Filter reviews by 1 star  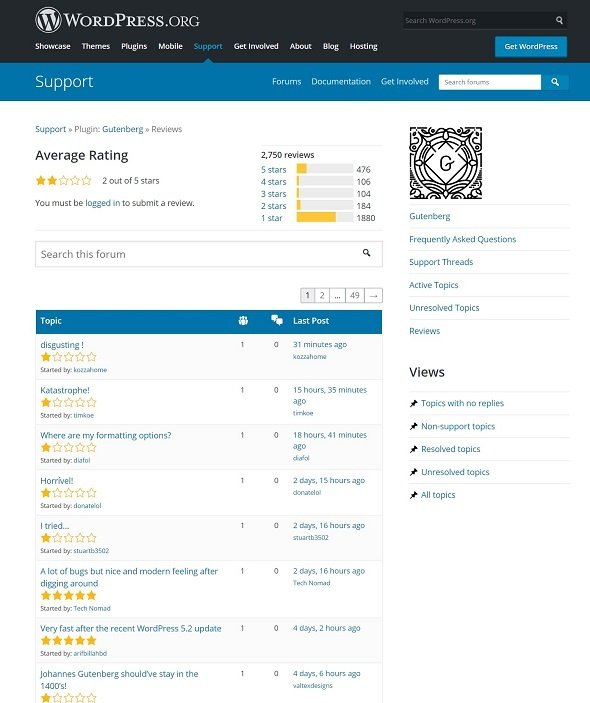point(272,218)
